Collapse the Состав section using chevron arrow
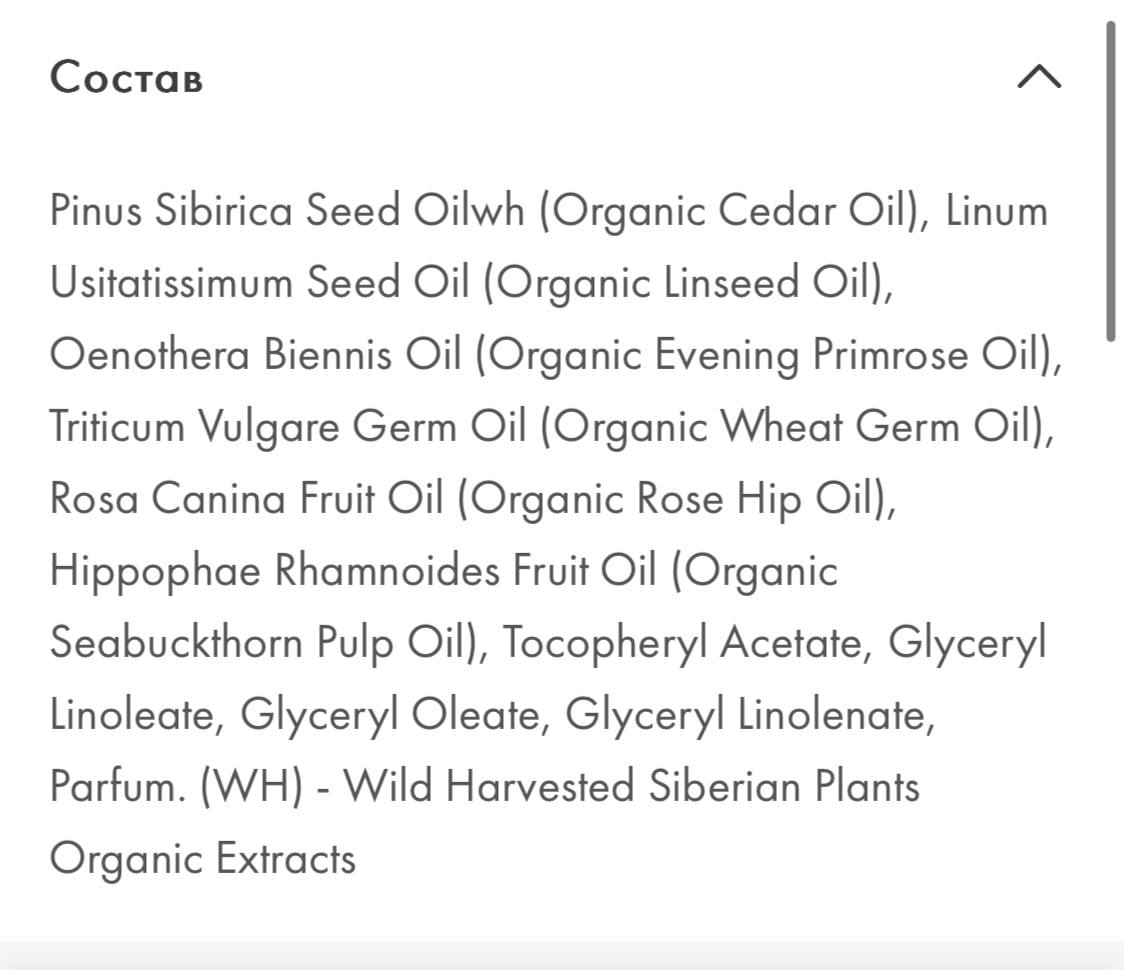The image size is (1124, 970). [1039, 76]
